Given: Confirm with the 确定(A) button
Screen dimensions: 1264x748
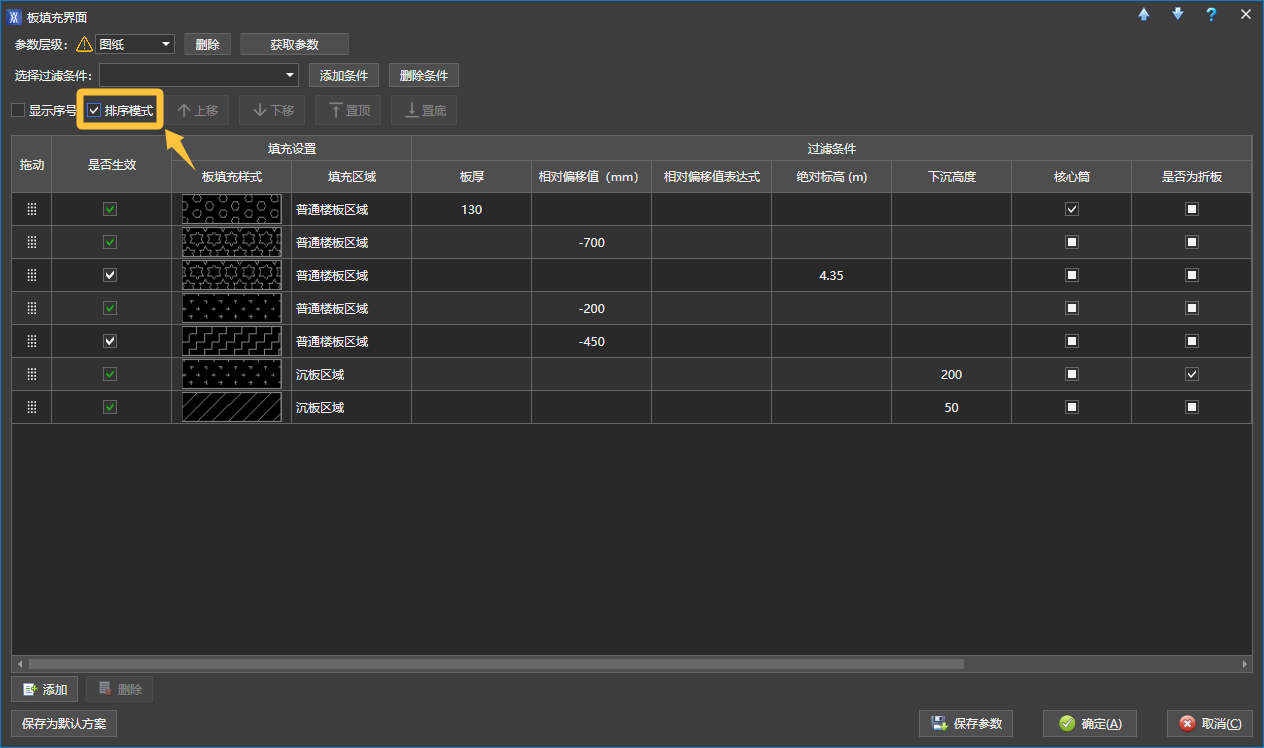Looking at the screenshot, I should (x=1090, y=723).
